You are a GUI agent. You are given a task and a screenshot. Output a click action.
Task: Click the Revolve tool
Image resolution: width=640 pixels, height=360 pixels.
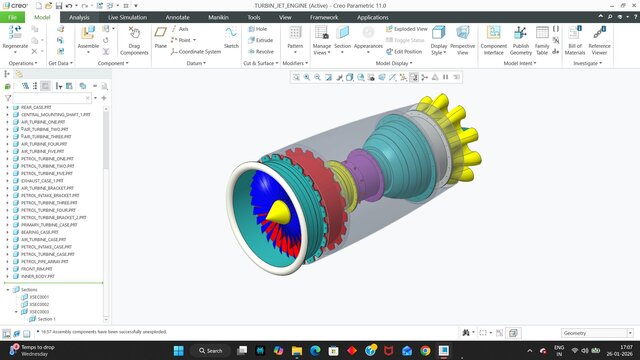pyautogui.click(x=261, y=52)
